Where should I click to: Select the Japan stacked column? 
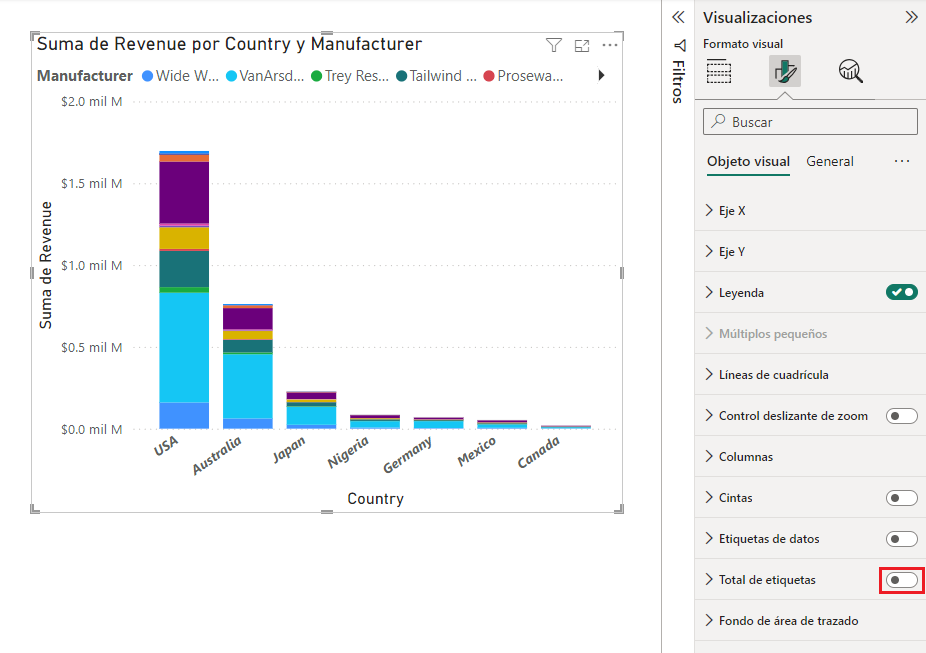pos(311,410)
